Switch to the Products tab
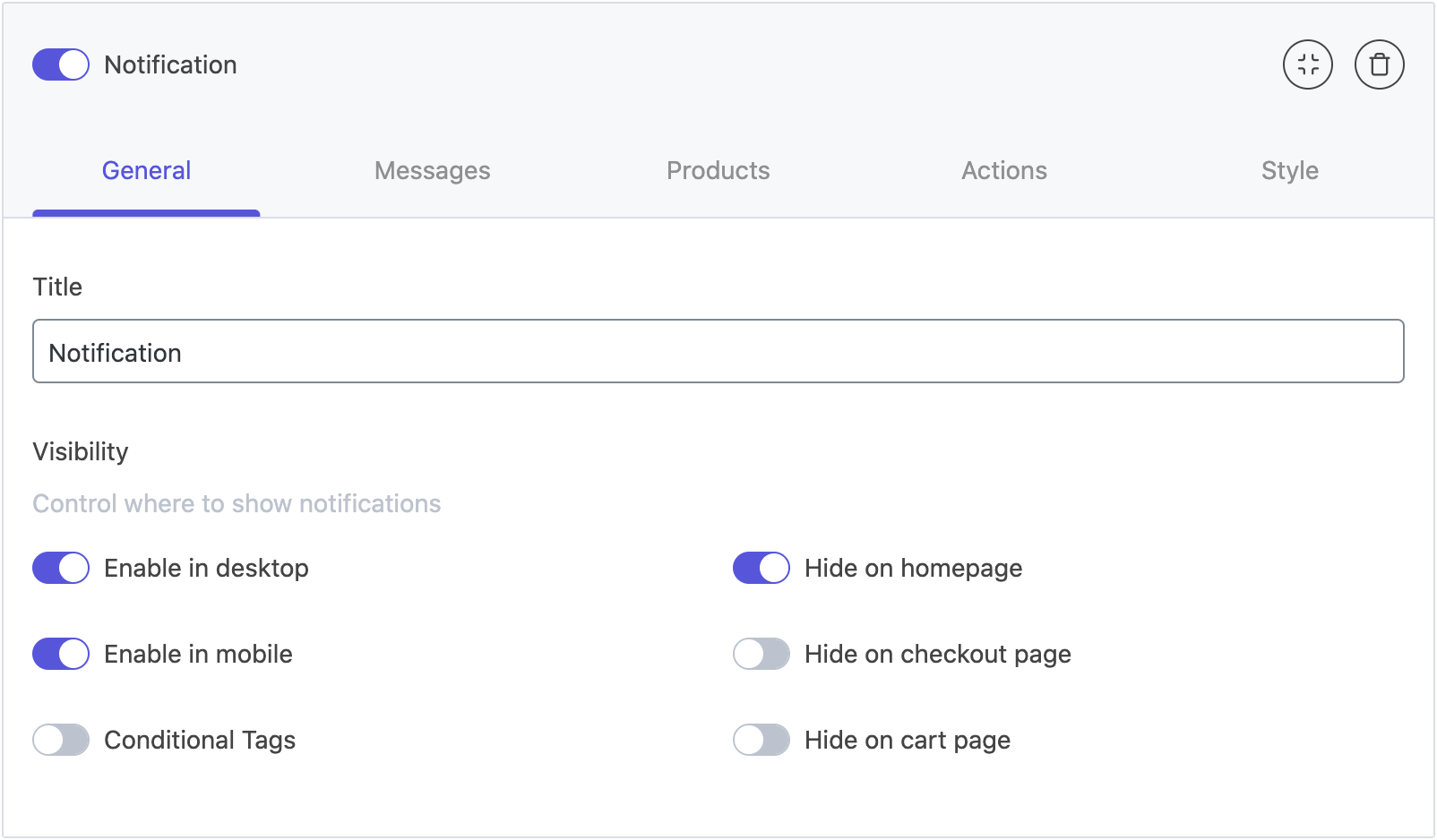The image size is (1437, 840). click(x=718, y=170)
